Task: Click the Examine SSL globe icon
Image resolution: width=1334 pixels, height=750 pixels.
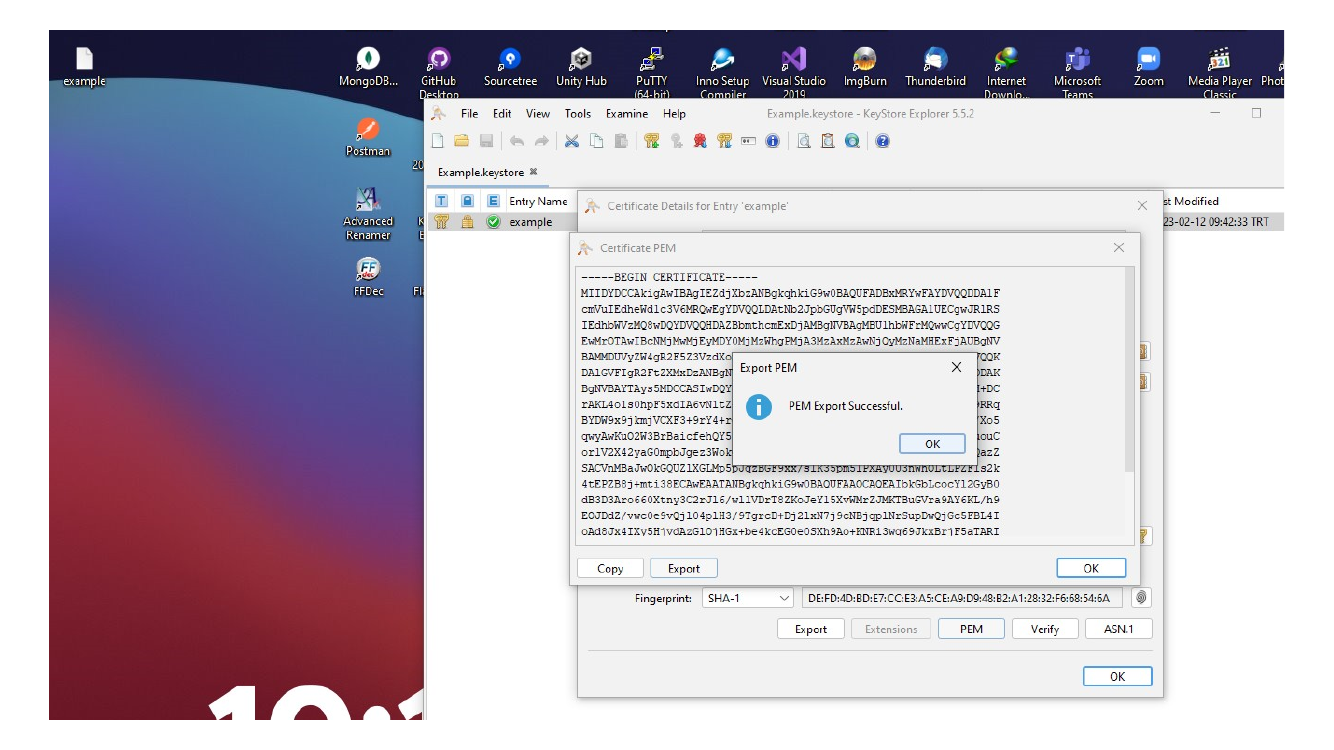Action: [852, 141]
